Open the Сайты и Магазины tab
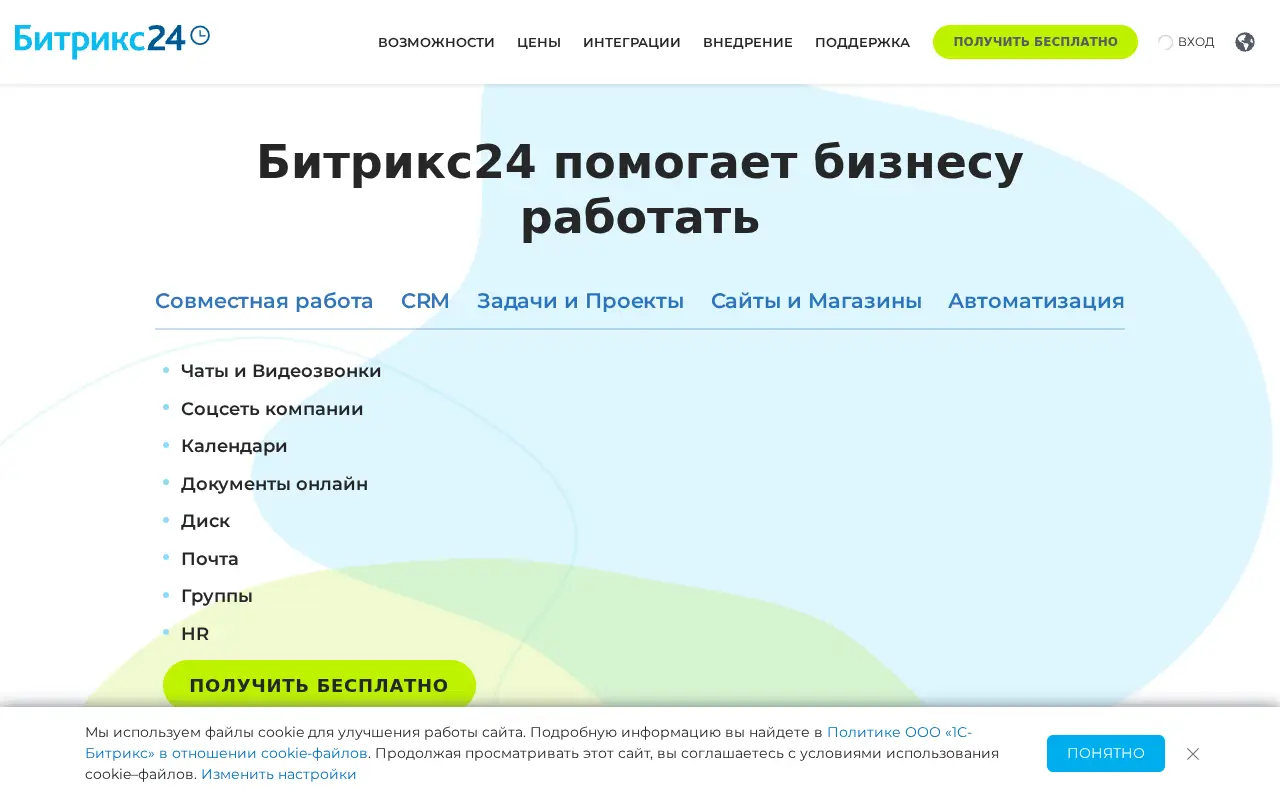 pos(816,301)
